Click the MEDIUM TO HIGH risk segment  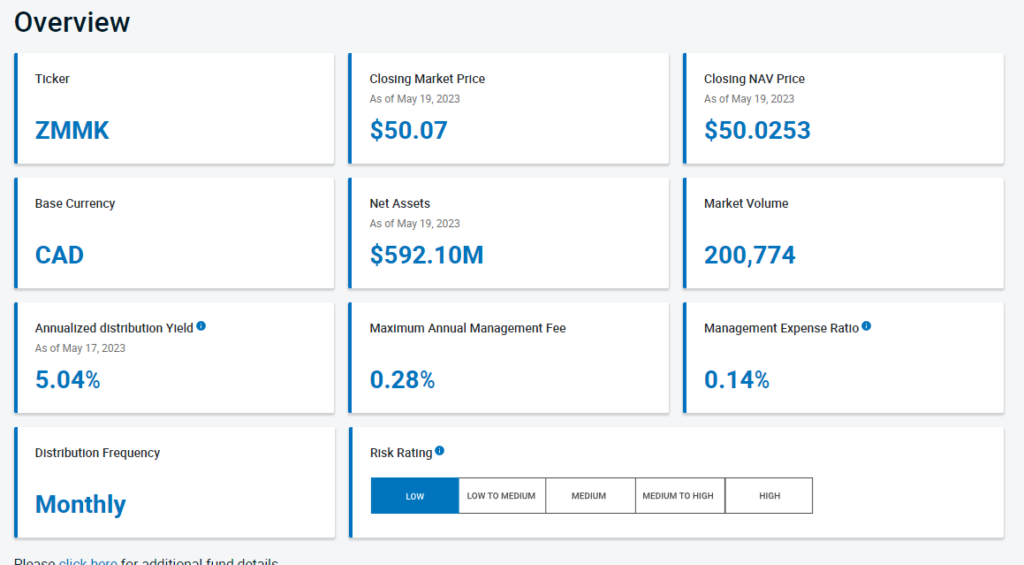pos(679,495)
